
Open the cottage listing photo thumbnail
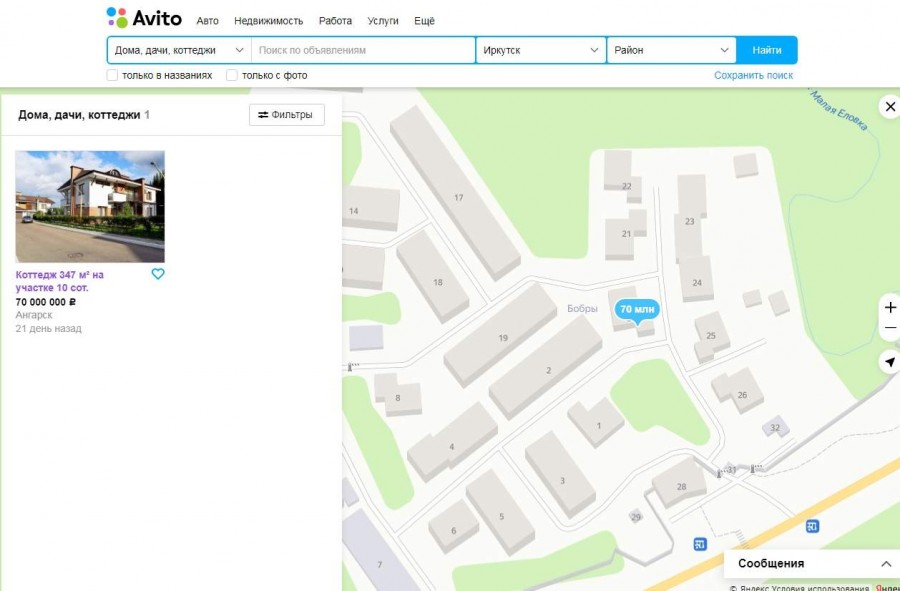point(90,207)
